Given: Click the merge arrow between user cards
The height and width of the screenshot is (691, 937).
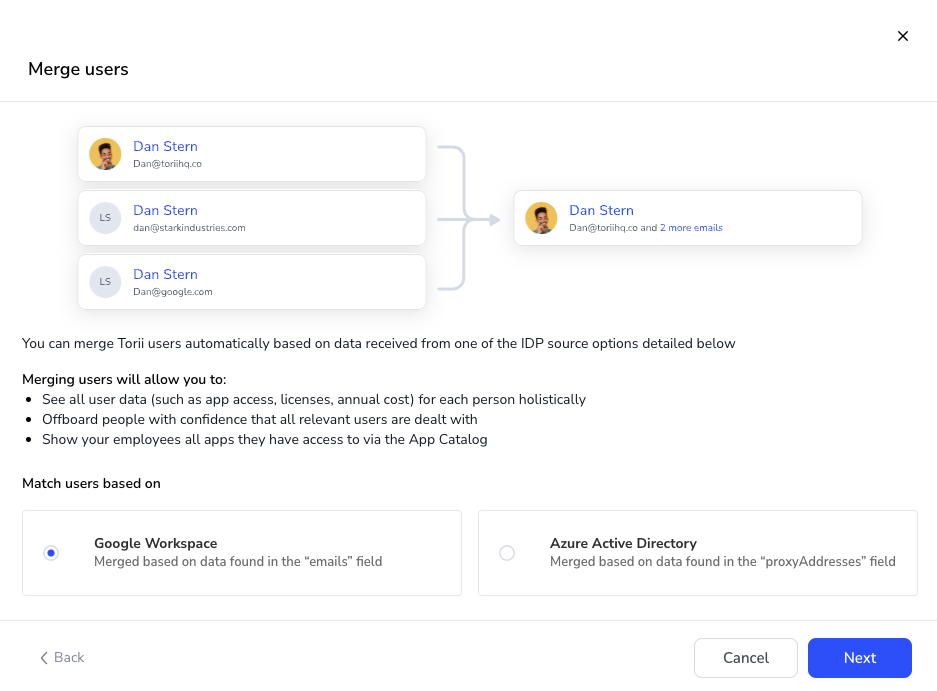Looking at the screenshot, I should pyautogui.click(x=469, y=219).
